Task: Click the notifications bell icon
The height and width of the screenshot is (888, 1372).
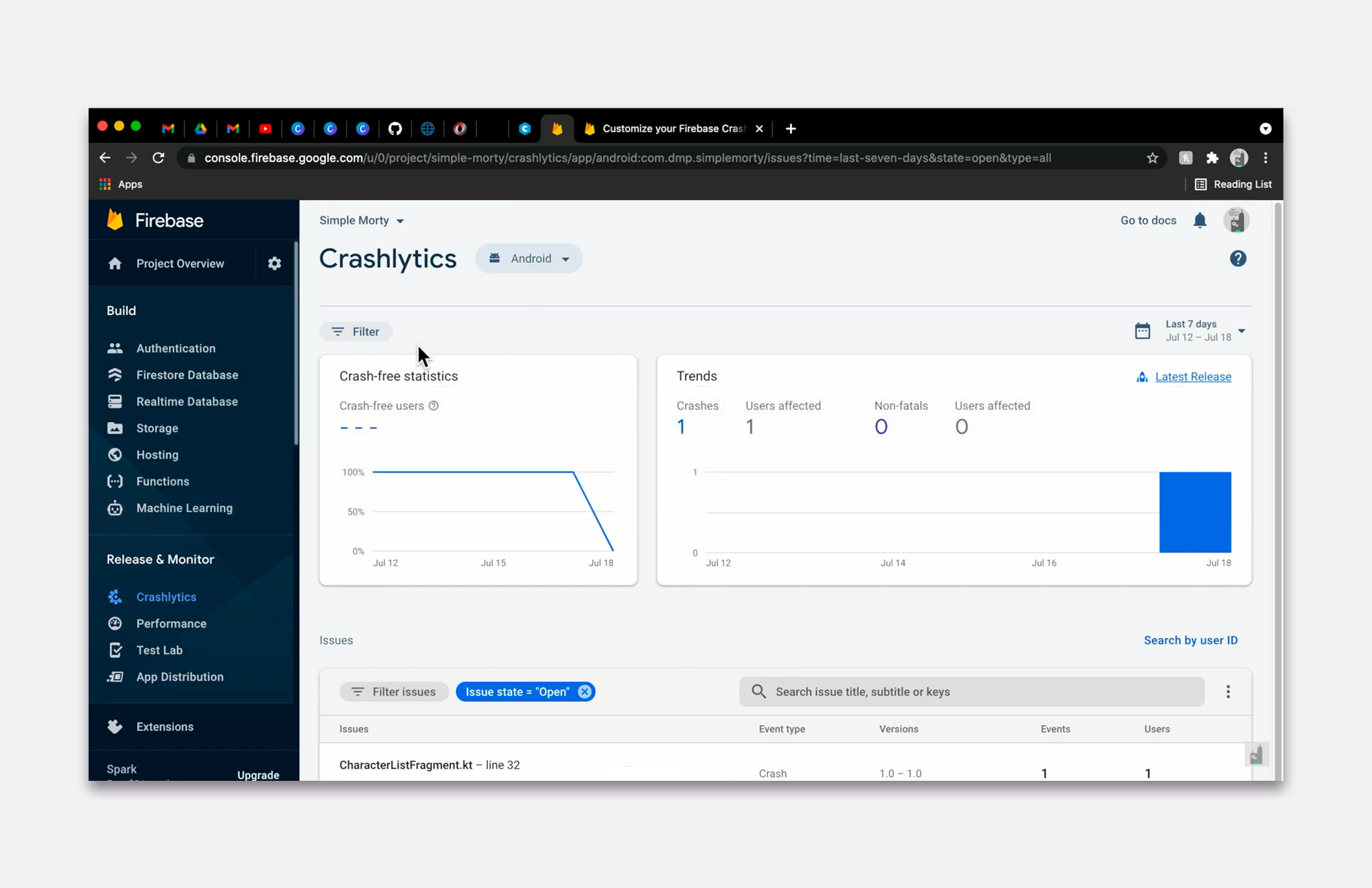Action: pyautogui.click(x=1200, y=221)
